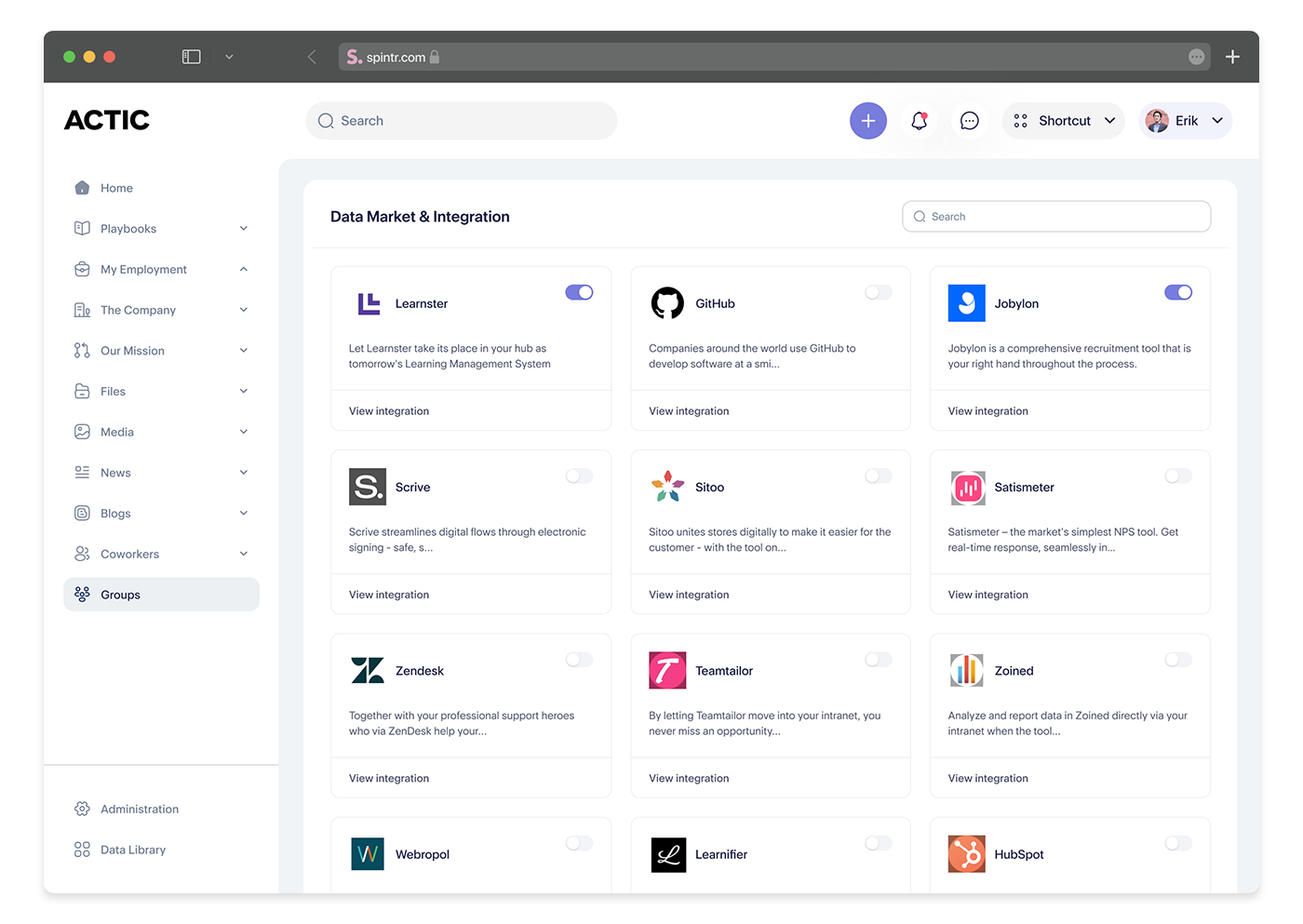Screen dimensions: 1303x924
Task: Click the Jobylon logo icon
Action: 967,303
